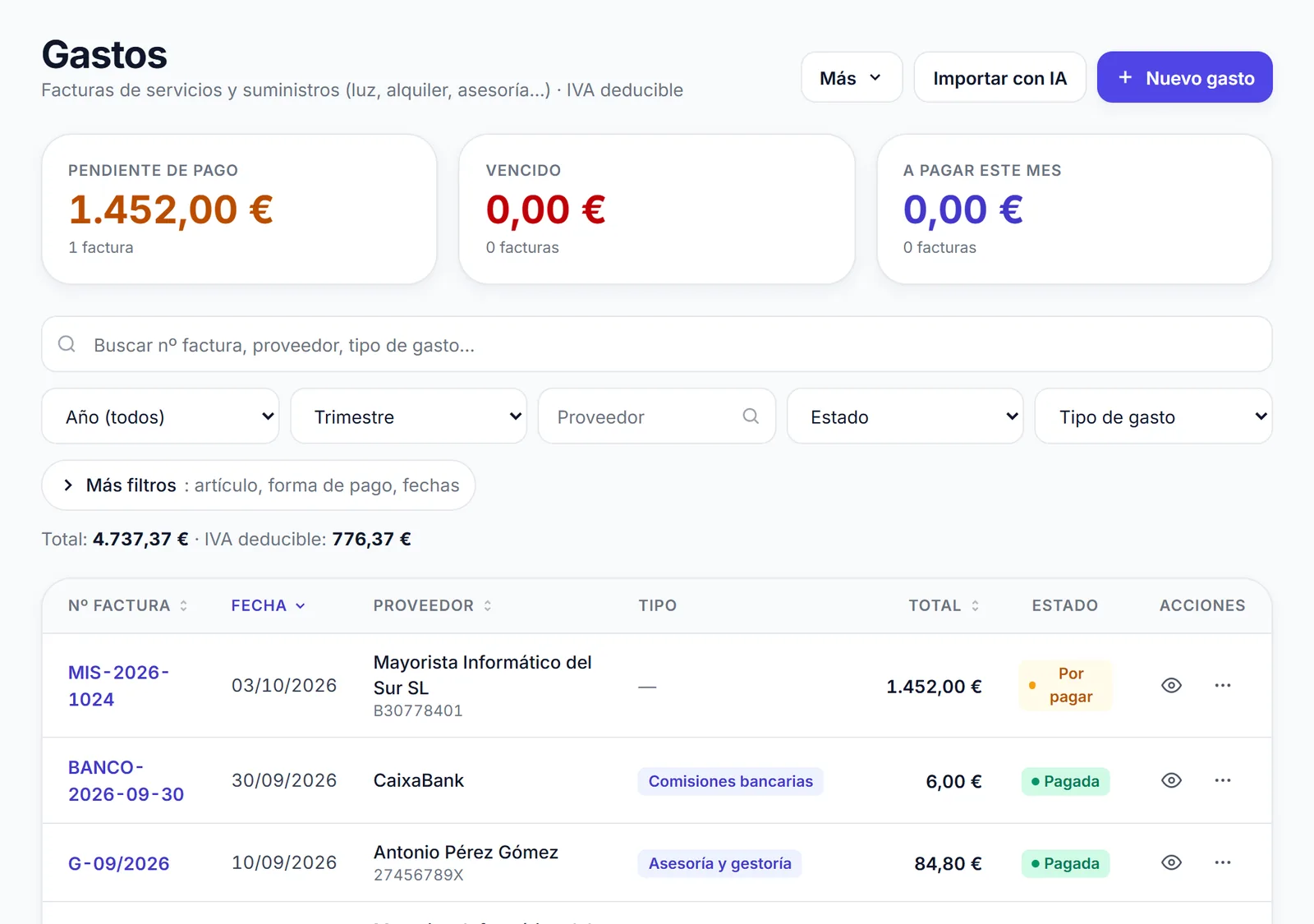Open the Año (todos) dropdown
1314x924 pixels.
point(161,416)
